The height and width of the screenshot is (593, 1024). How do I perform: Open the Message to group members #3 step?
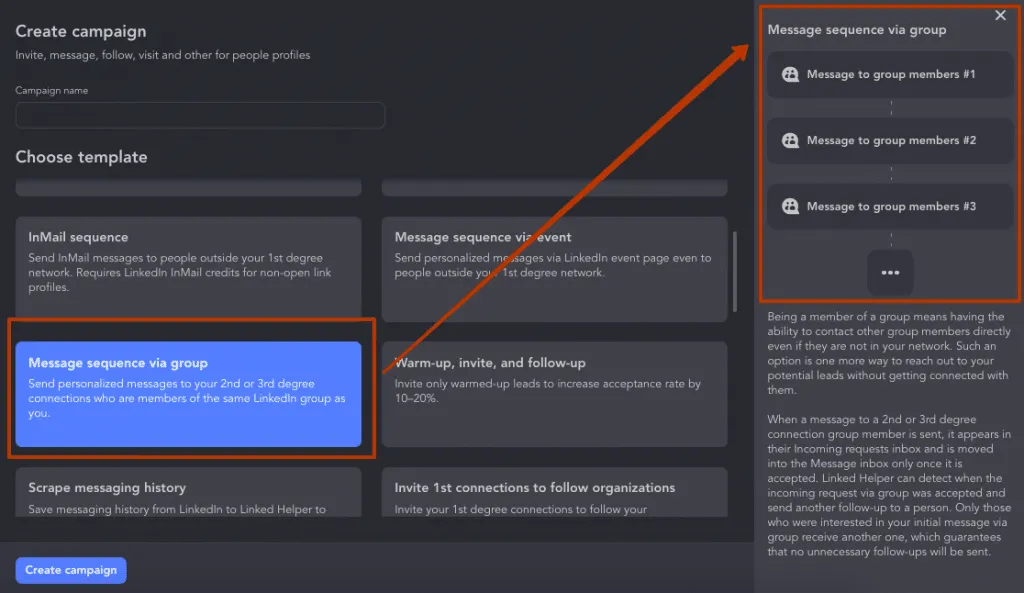[890, 206]
